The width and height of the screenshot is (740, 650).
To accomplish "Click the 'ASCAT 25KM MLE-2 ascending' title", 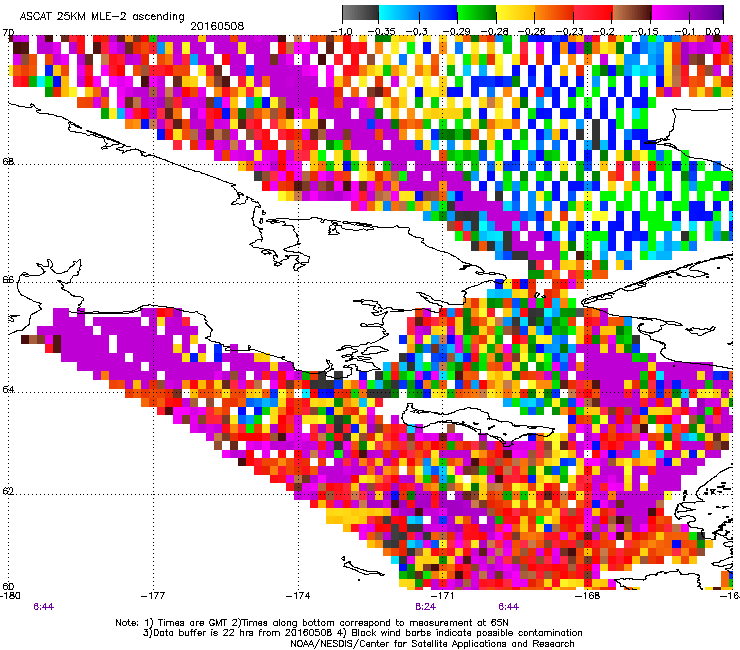I will click(x=102, y=16).
